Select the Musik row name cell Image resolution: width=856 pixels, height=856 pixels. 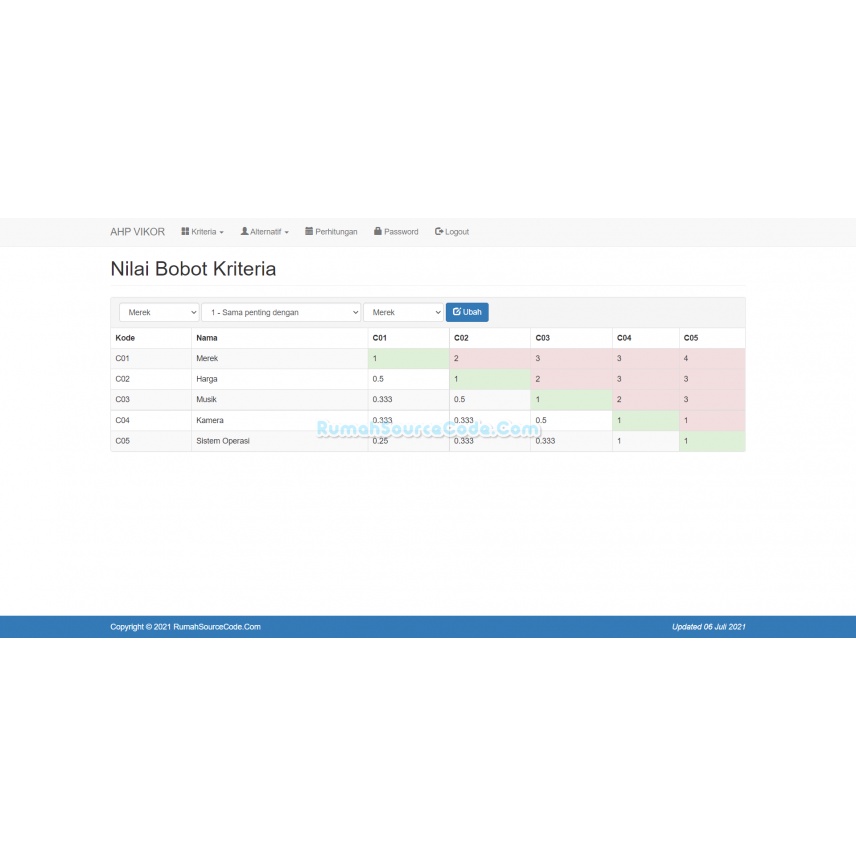280,400
